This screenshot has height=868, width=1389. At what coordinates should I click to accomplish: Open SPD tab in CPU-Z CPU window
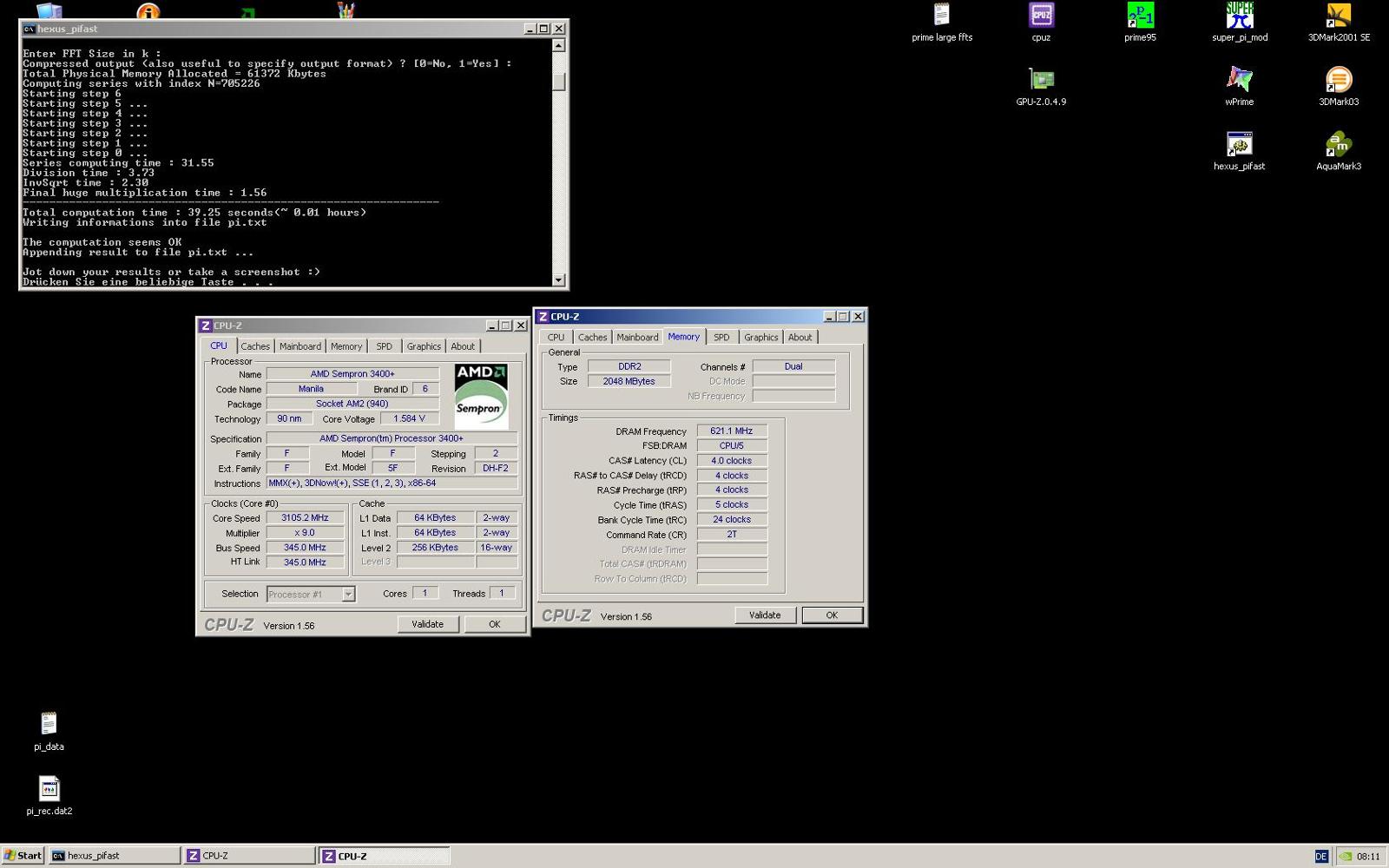pos(385,346)
